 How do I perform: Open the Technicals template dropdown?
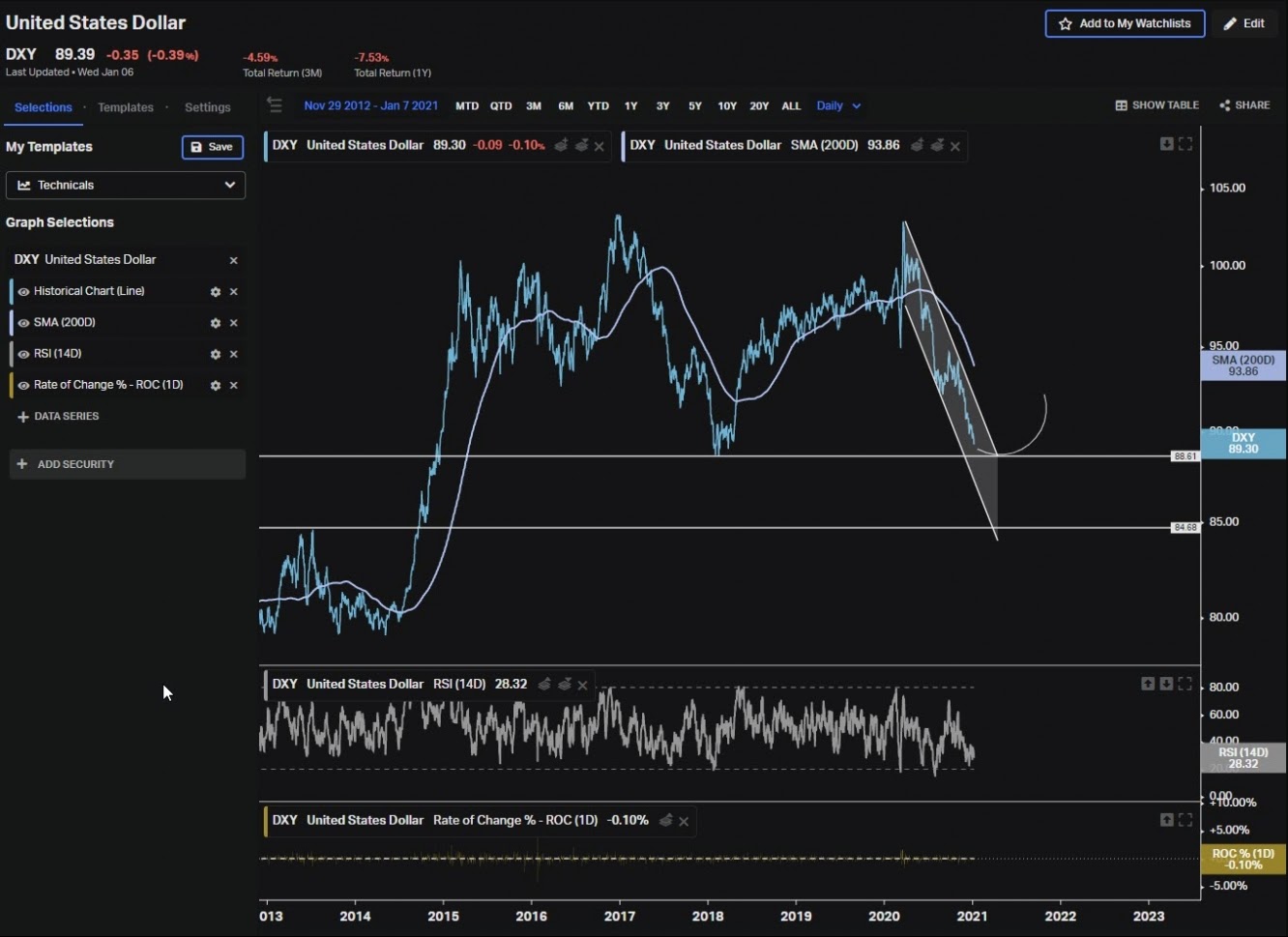click(x=126, y=185)
